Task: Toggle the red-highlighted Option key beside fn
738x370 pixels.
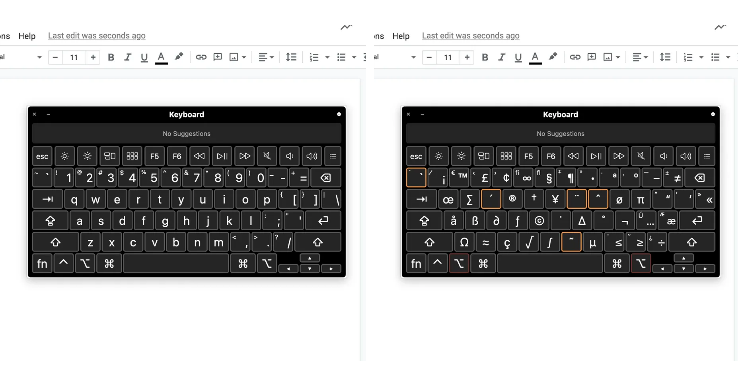Action: 459,263
